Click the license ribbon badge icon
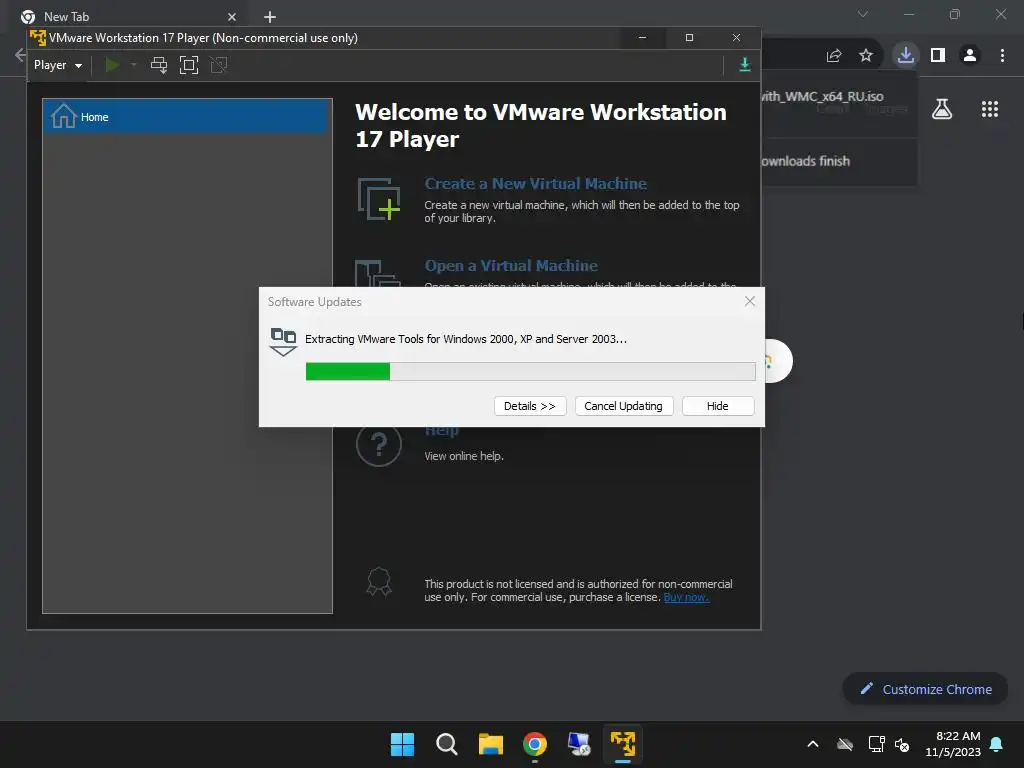The width and height of the screenshot is (1024, 768). pyautogui.click(x=379, y=582)
